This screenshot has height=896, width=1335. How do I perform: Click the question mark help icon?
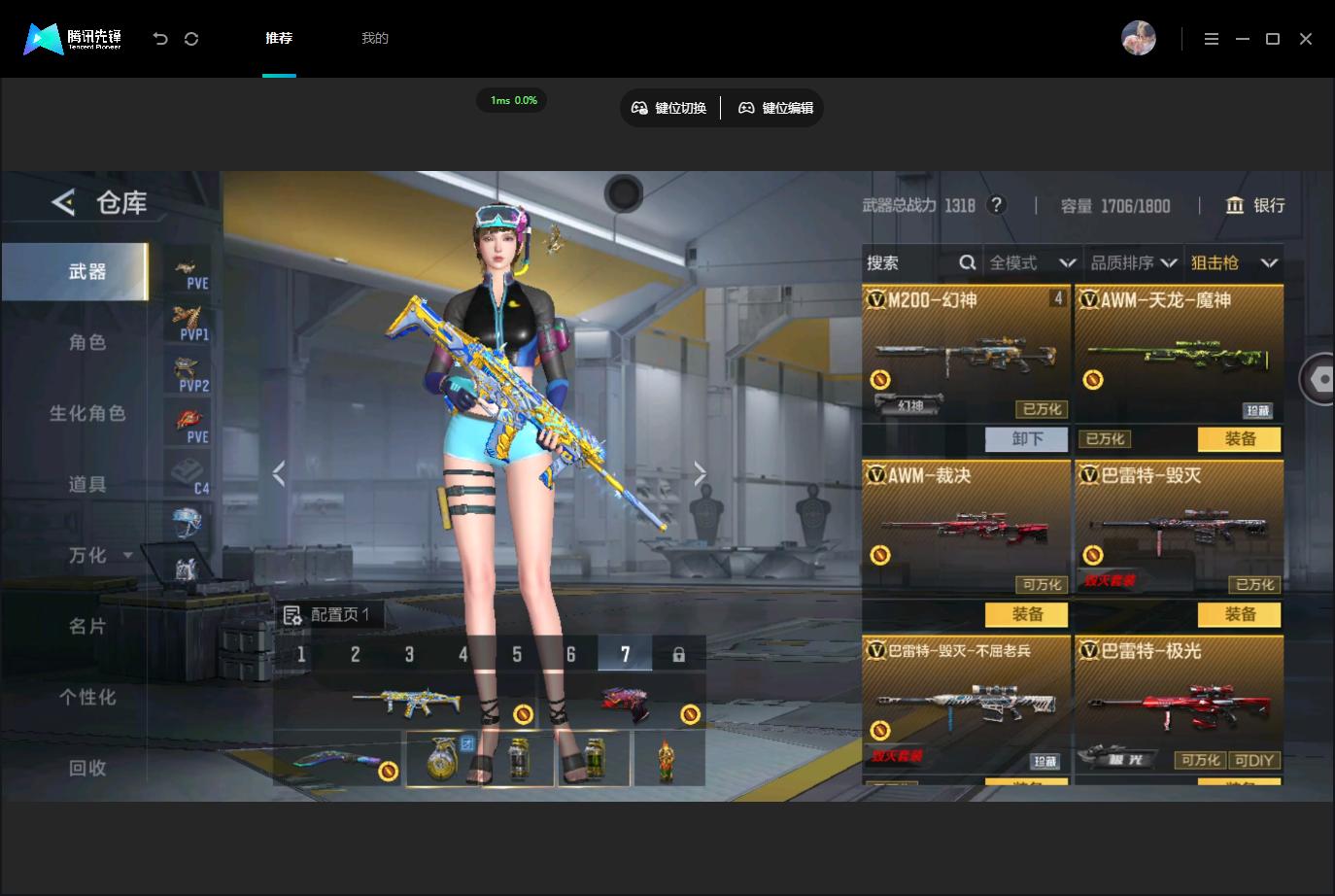coord(996,205)
